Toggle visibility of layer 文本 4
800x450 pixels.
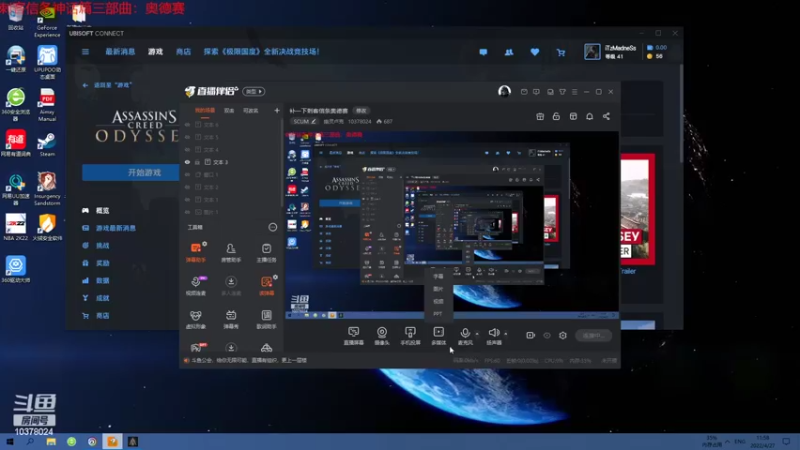[187, 149]
